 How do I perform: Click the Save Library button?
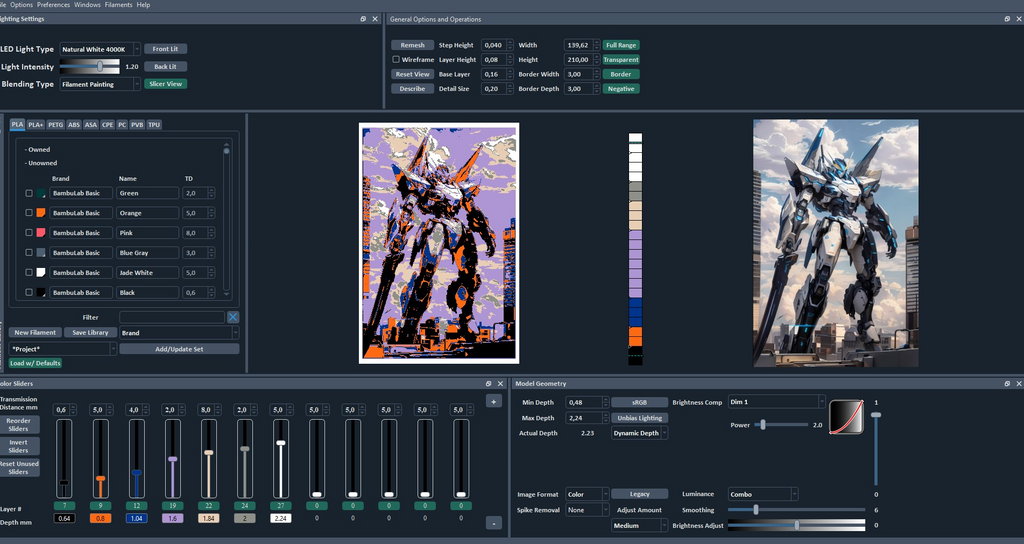point(90,332)
